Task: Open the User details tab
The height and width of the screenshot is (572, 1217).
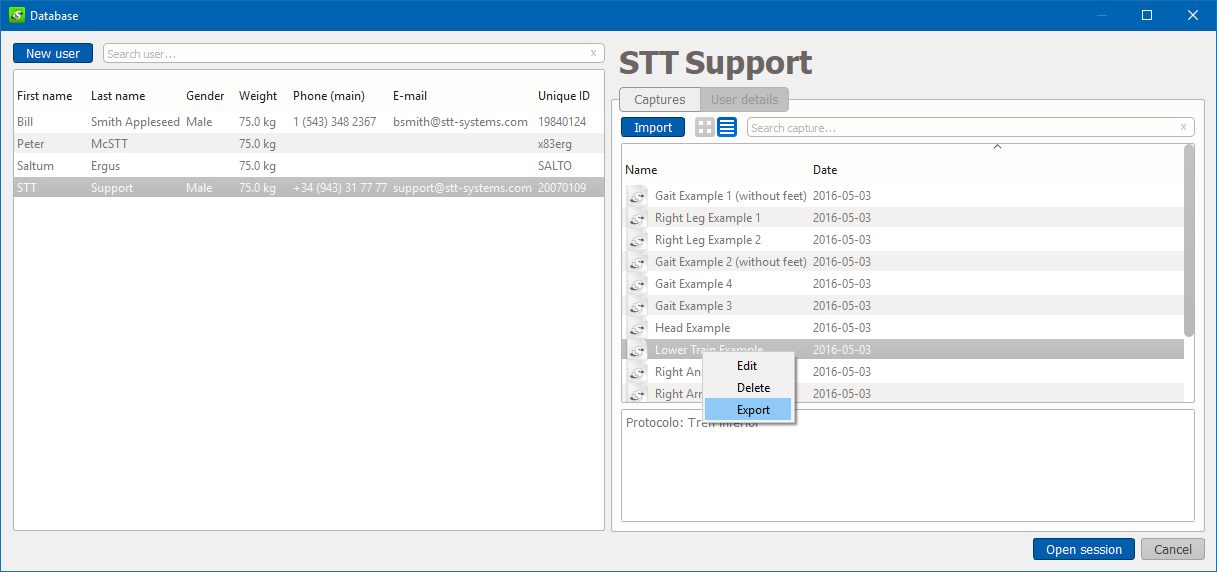Action: [745, 100]
